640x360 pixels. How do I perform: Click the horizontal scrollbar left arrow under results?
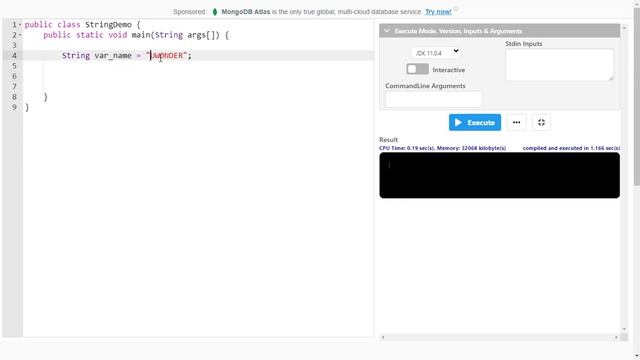383,337
